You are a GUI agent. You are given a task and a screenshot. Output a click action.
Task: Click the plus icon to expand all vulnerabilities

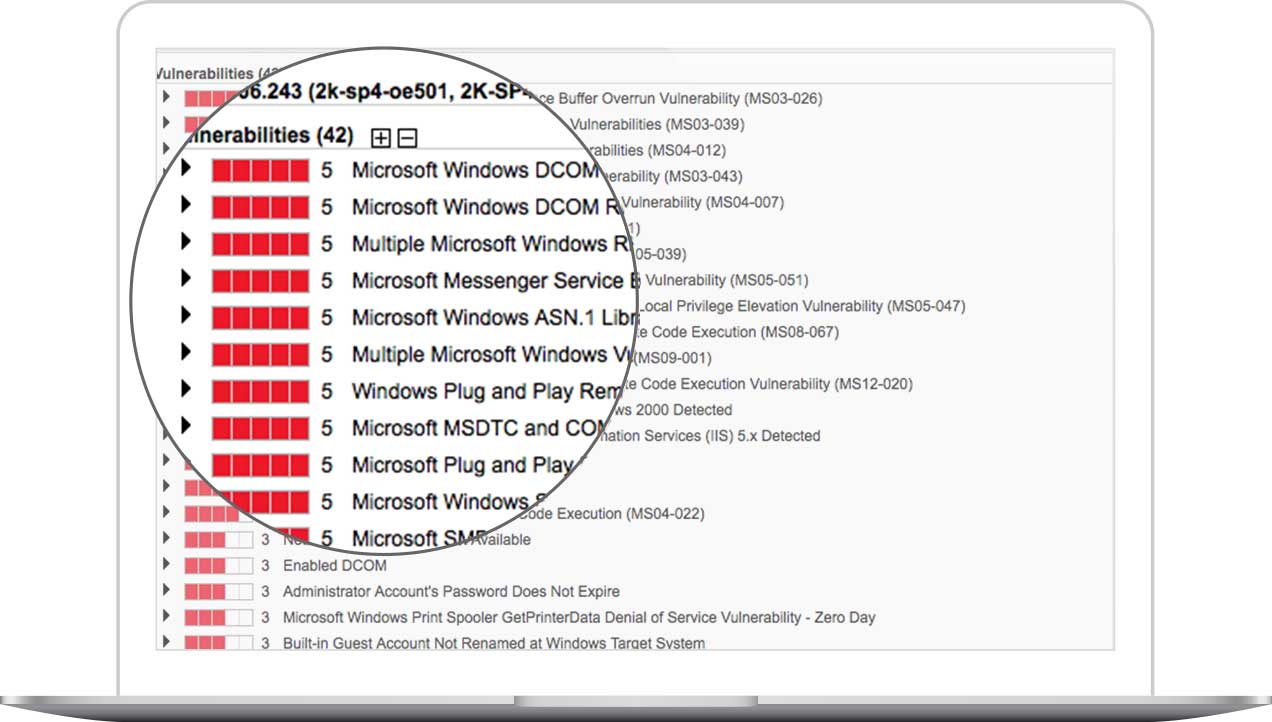point(380,138)
